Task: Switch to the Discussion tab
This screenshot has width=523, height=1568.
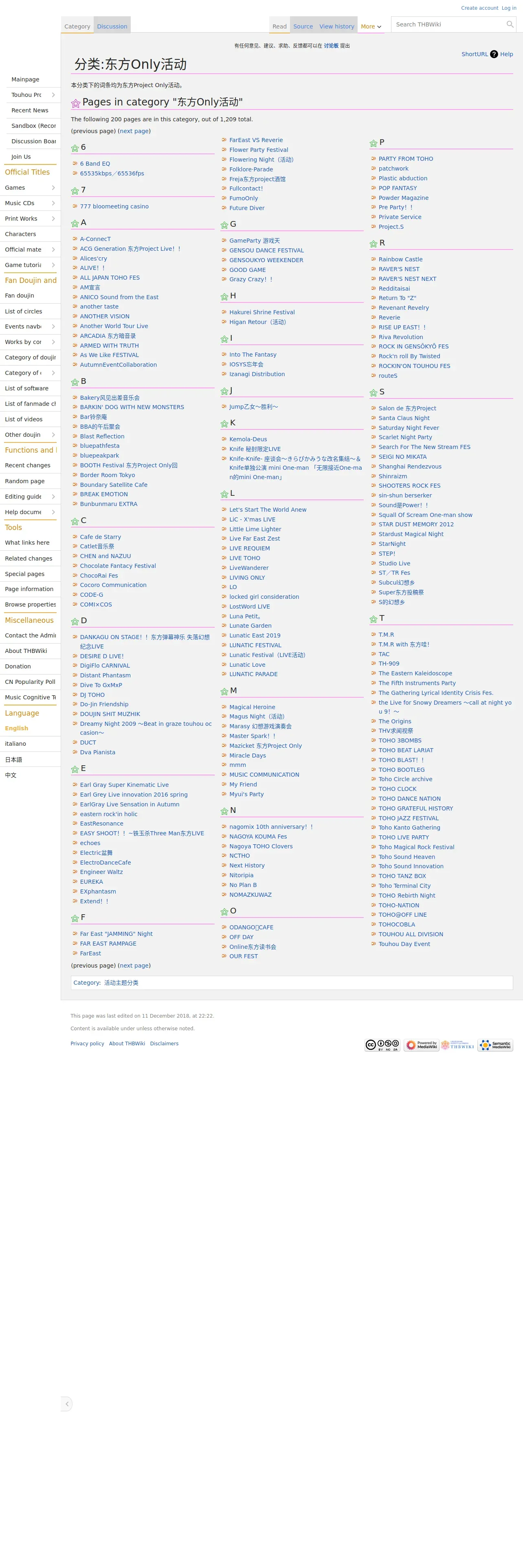Action: tap(112, 26)
